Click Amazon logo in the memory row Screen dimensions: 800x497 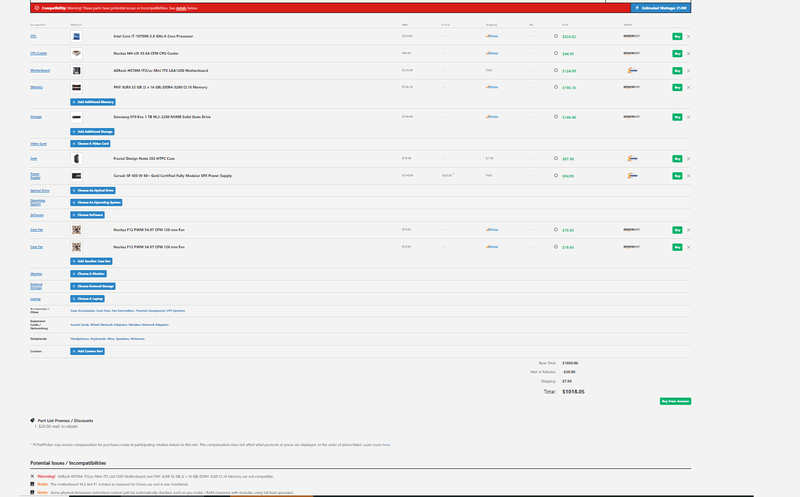click(631, 87)
